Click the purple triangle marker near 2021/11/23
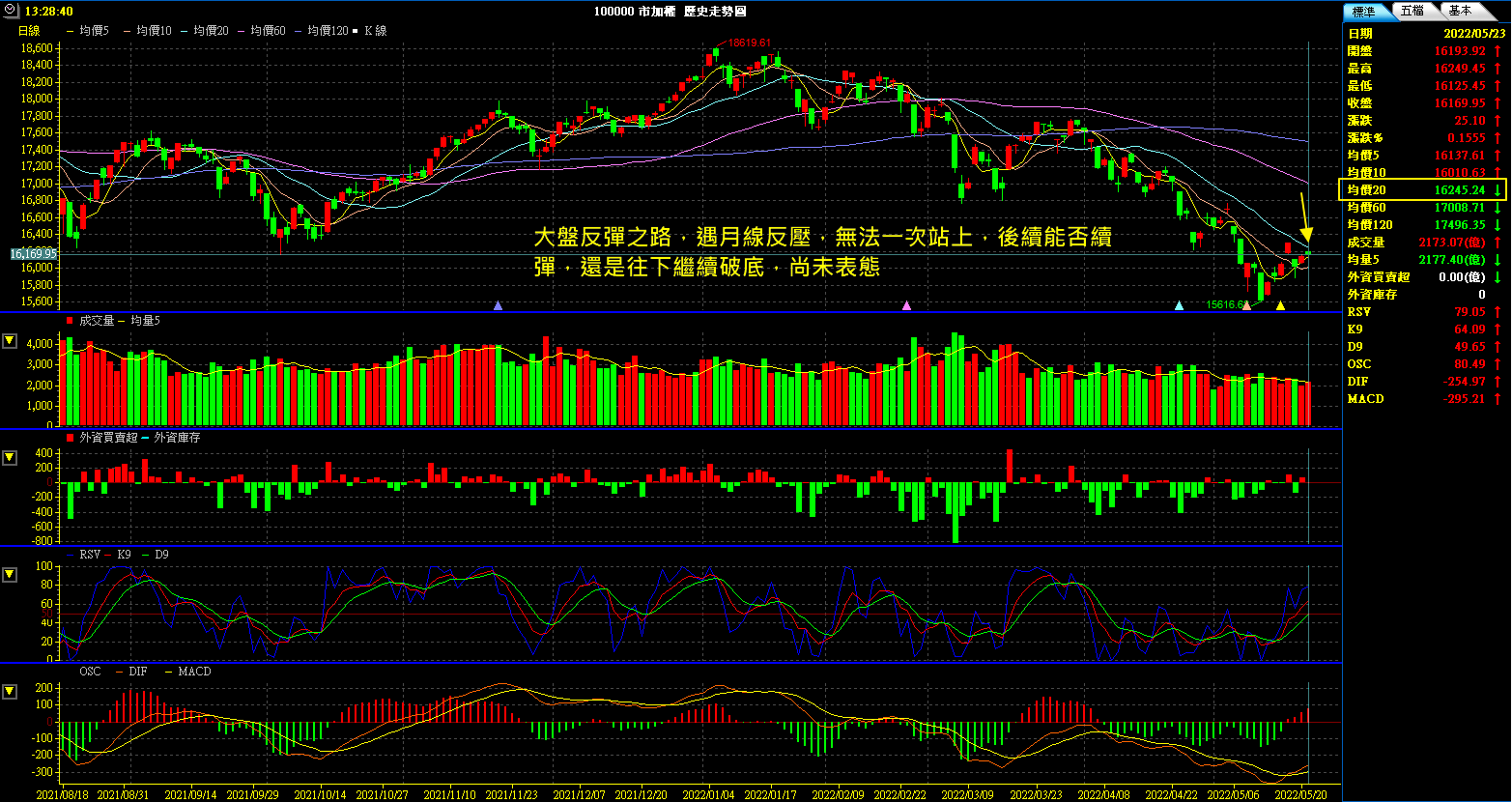This screenshot has height=802, width=1512. [498, 305]
